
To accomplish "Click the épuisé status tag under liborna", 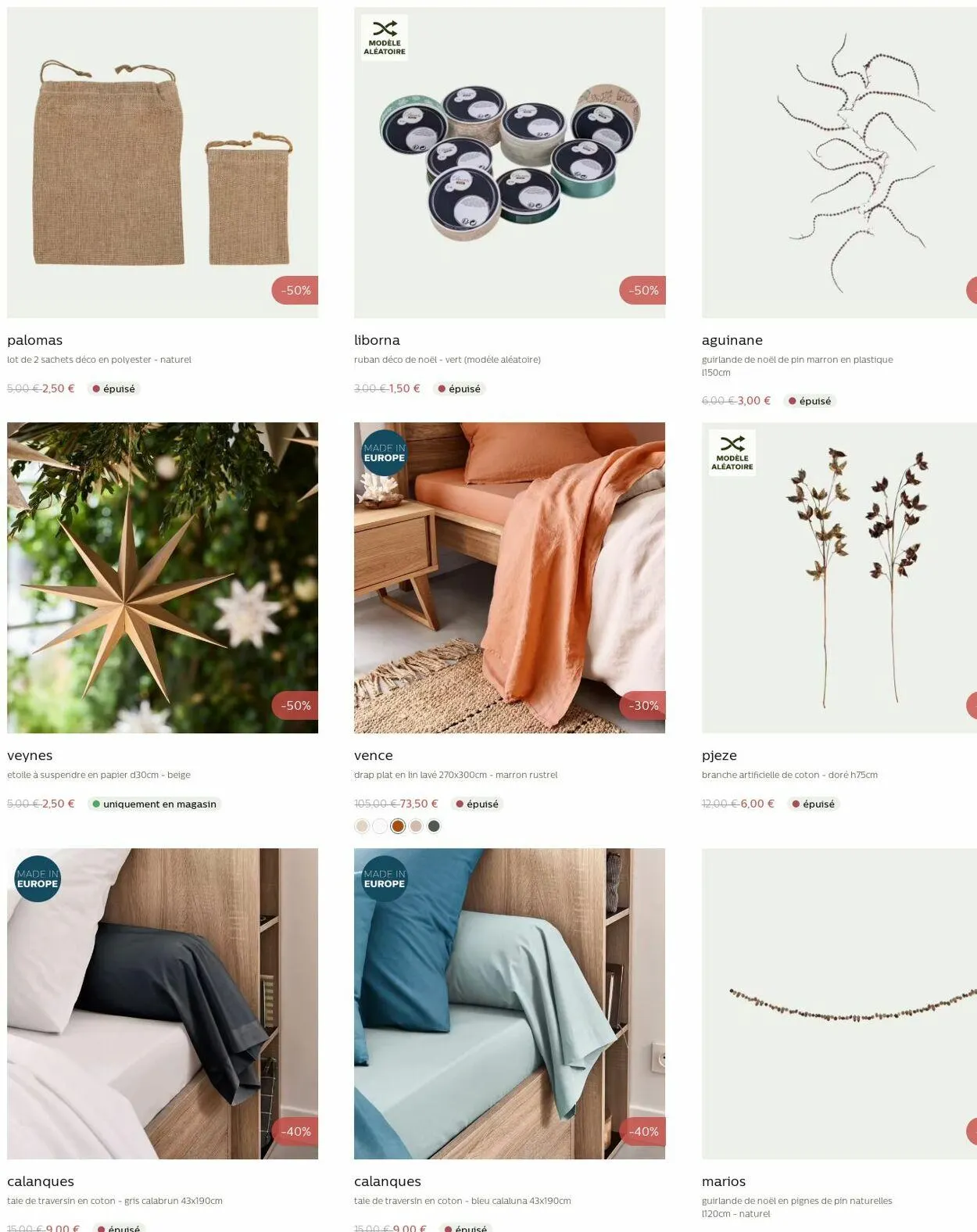I will pos(459,389).
